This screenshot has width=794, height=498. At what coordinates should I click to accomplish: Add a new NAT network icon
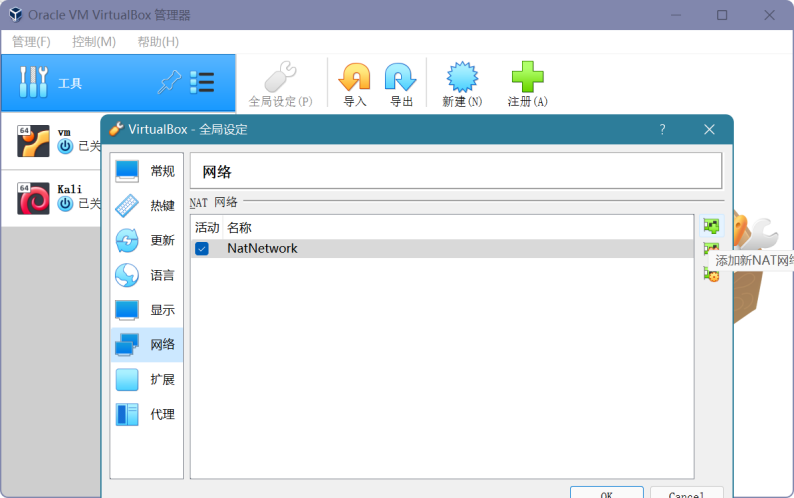point(711,226)
